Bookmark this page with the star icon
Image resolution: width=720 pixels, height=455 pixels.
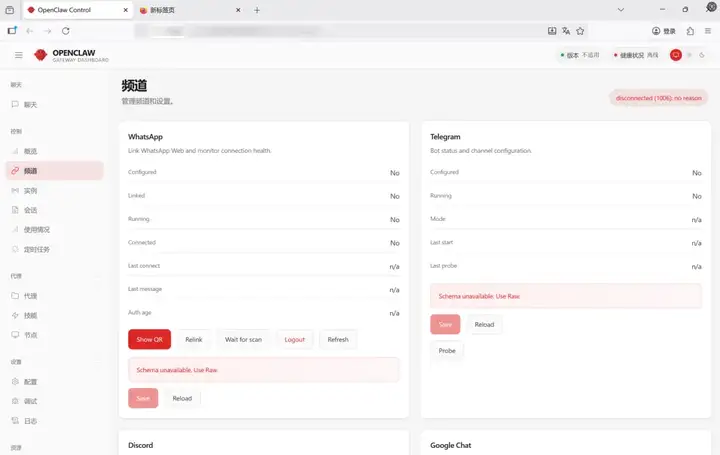coord(580,31)
